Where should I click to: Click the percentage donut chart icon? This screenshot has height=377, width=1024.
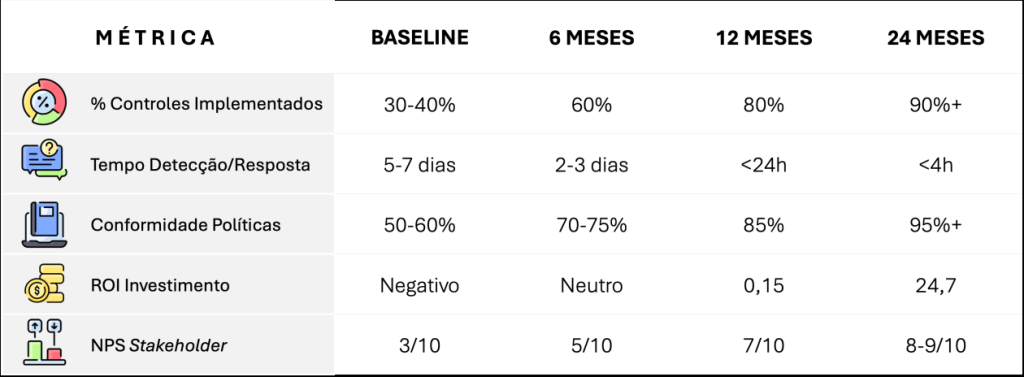pos(44,103)
